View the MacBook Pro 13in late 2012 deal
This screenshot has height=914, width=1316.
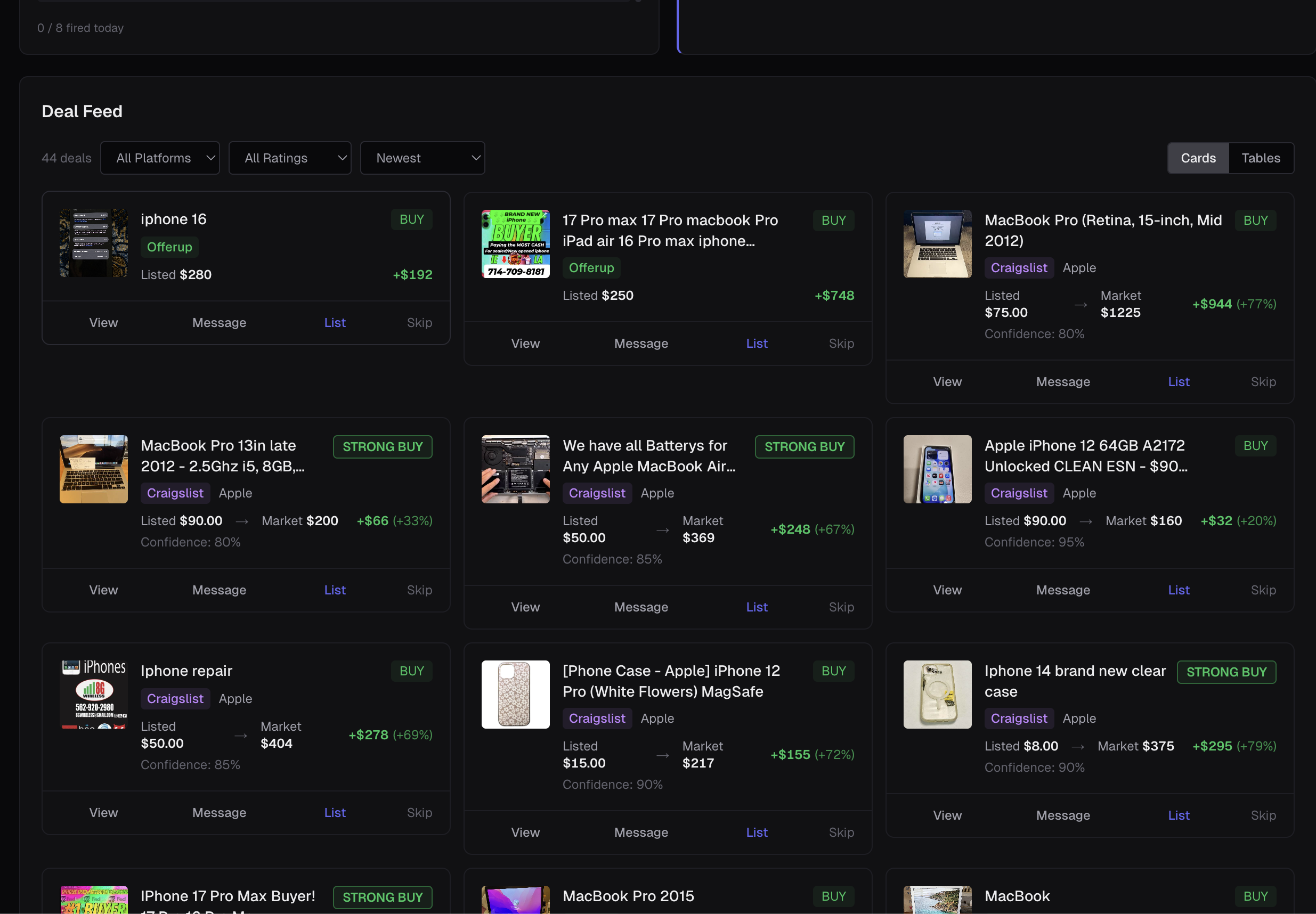[x=104, y=590]
